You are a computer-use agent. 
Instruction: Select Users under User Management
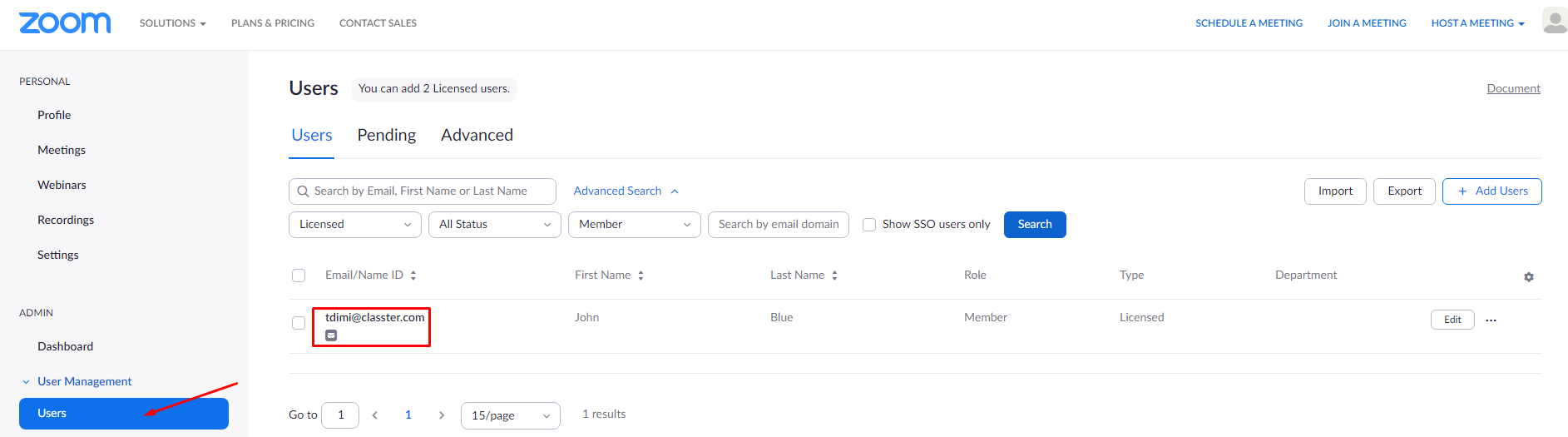click(124, 414)
